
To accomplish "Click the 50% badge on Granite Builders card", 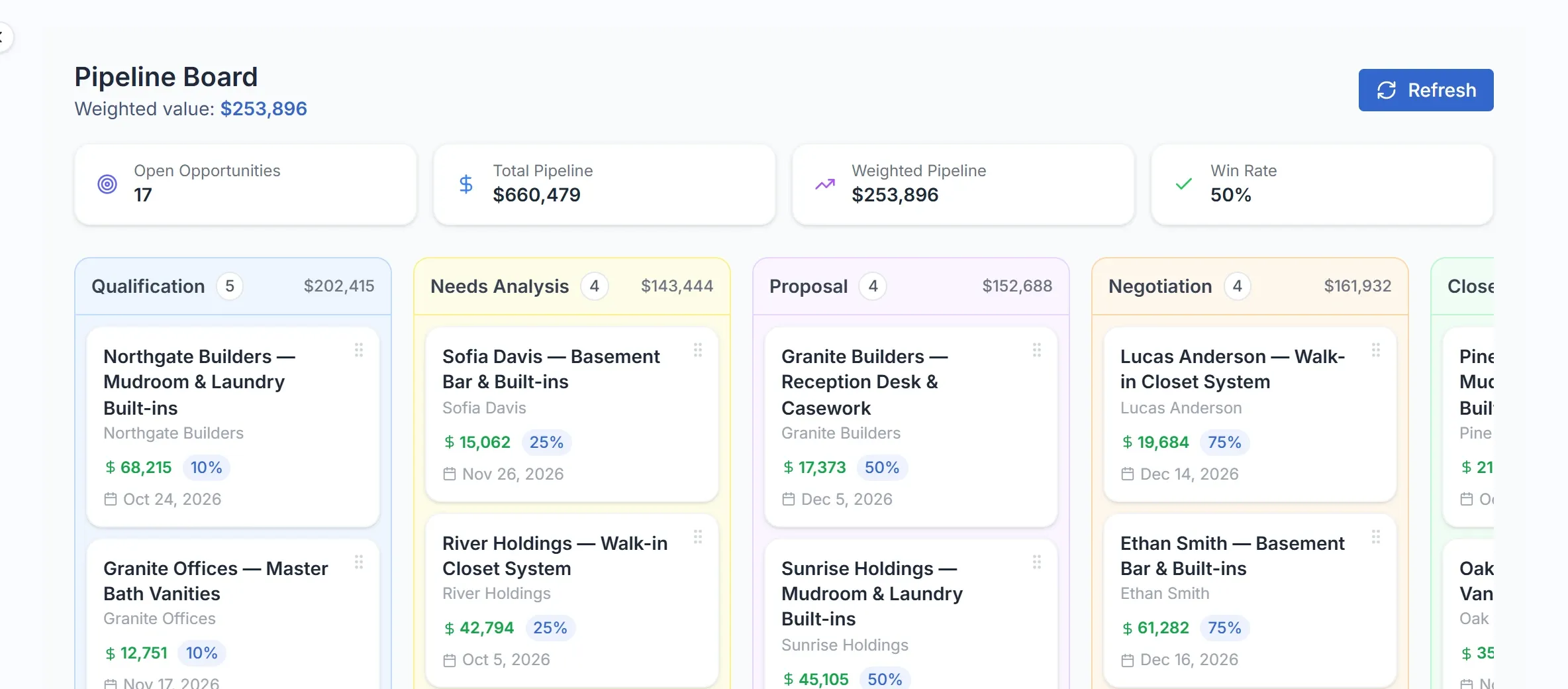I will click(x=882, y=467).
